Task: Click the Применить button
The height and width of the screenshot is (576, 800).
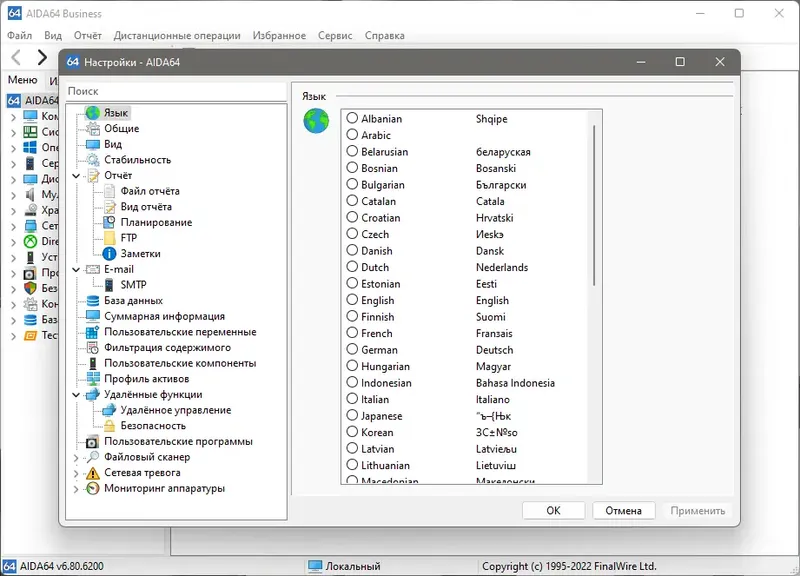Action: point(697,511)
